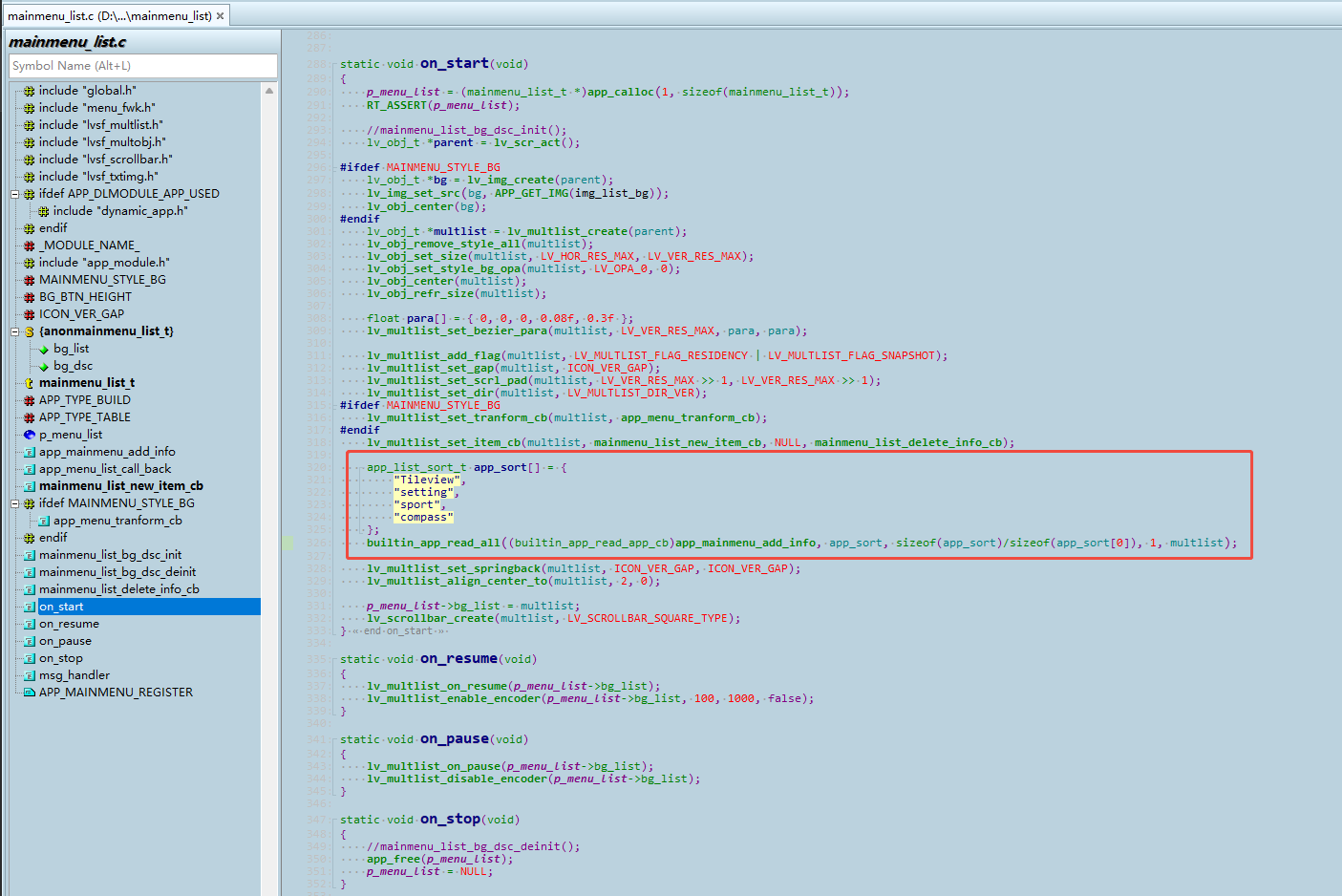Collapse the ifdef APP_DLMODULE_APP_USED node

coord(15,194)
